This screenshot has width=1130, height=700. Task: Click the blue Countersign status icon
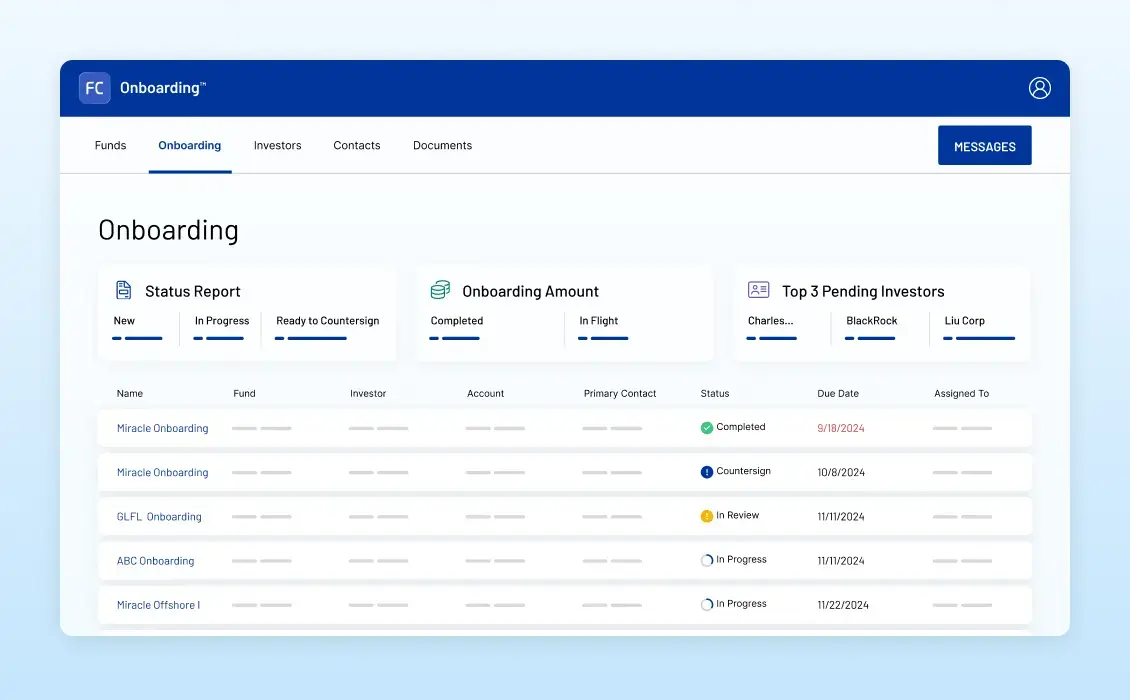pos(707,472)
